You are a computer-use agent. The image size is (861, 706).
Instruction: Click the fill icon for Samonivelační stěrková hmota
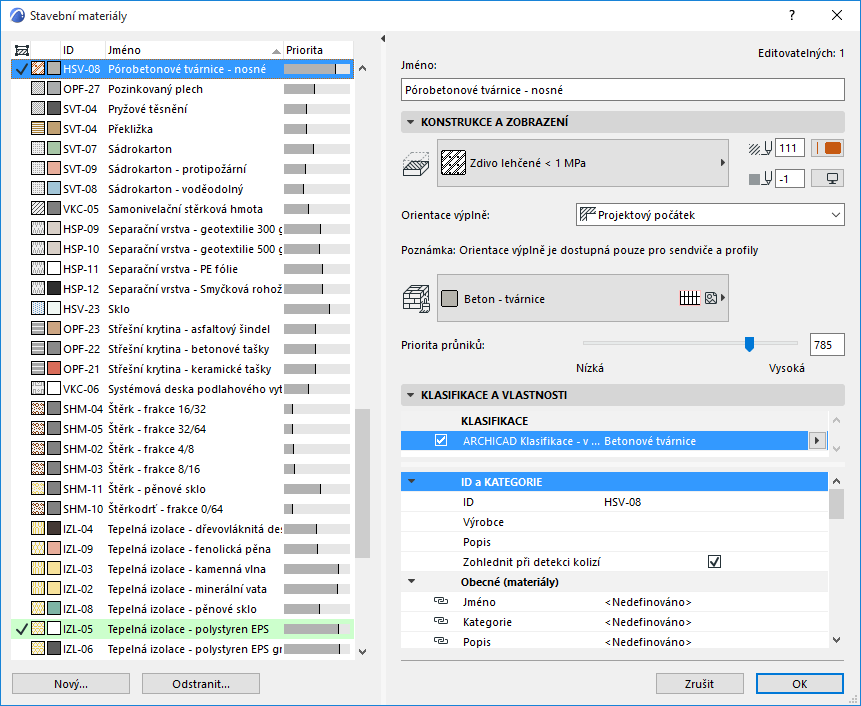click(x=38, y=209)
